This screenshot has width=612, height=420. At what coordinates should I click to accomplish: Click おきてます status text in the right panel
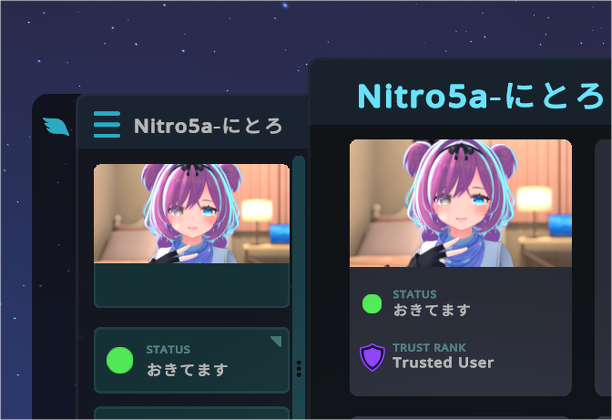[x=432, y=310]
